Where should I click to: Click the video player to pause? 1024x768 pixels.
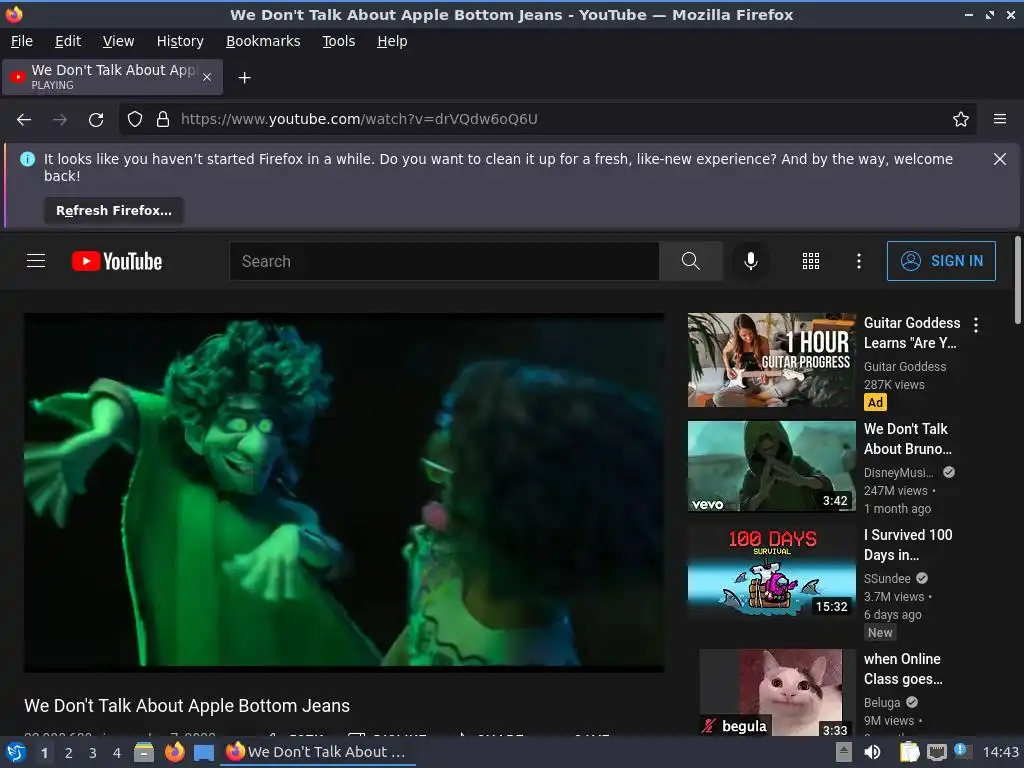point(344,492)
